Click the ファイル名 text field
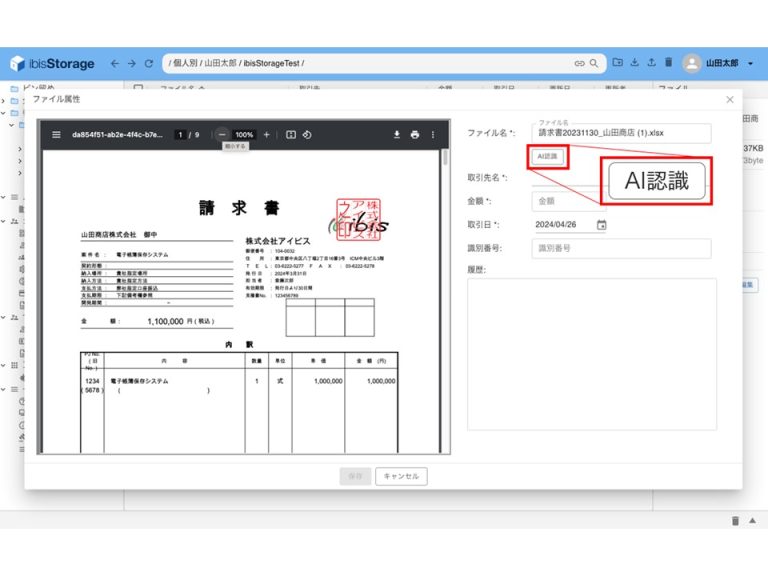The width and height of the screenshot is (768, 576). [x=620, y=133]
